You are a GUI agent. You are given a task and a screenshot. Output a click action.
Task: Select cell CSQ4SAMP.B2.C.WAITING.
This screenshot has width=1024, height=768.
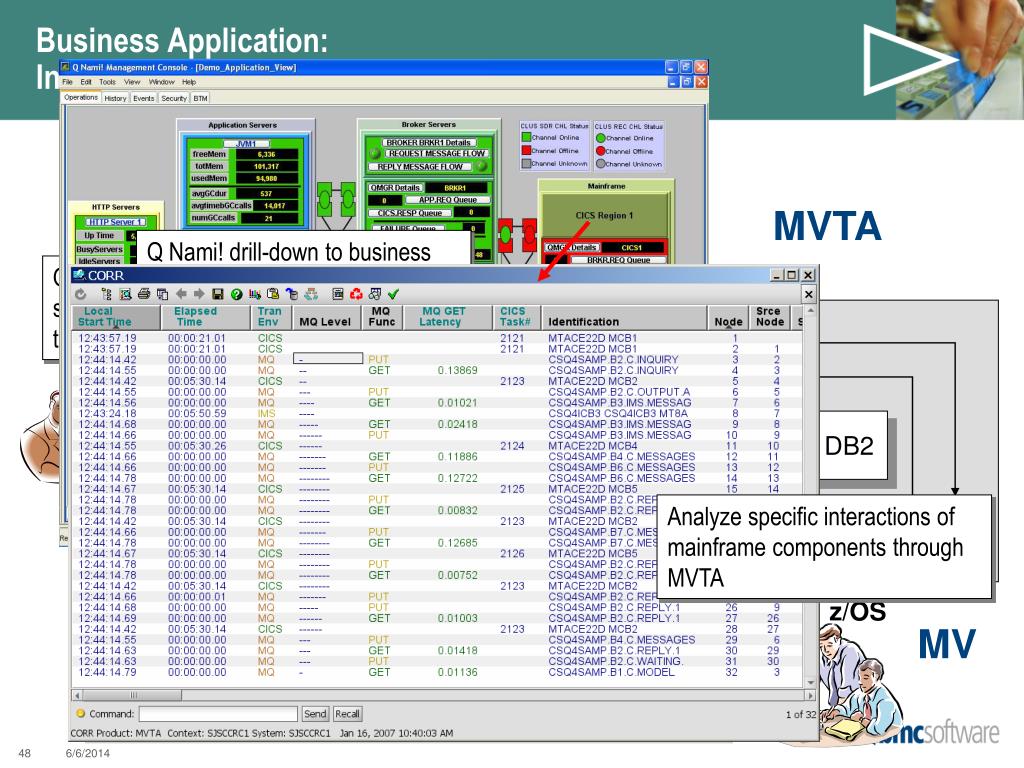point(616,661)
